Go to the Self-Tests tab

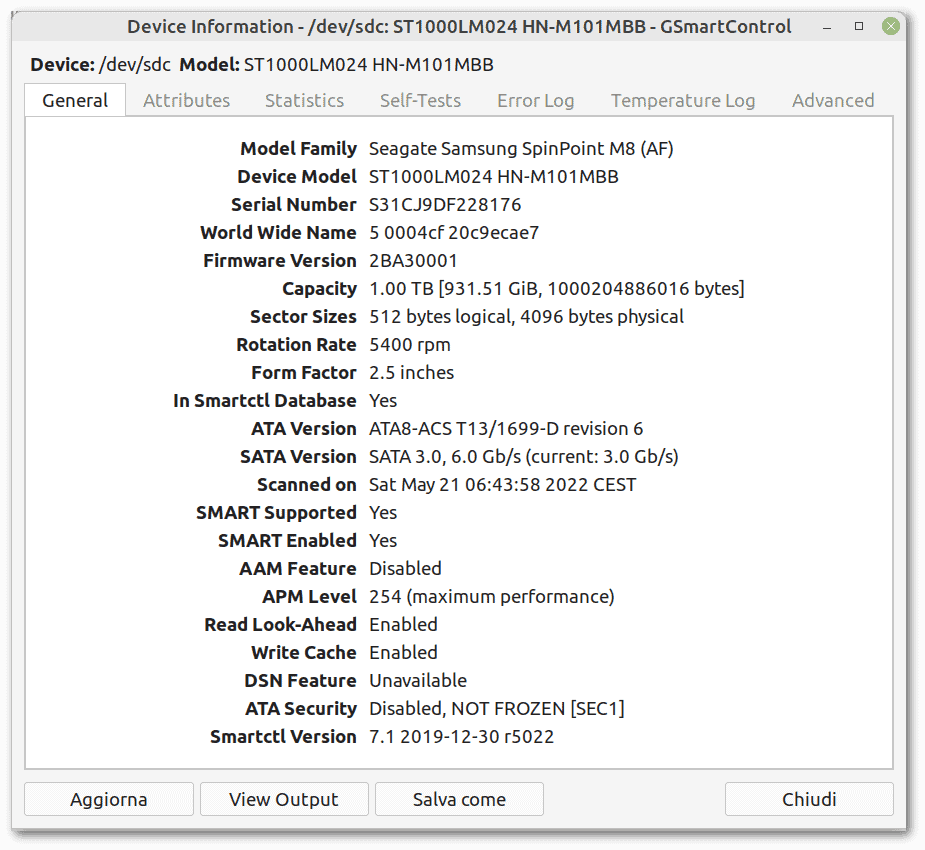tap(420, 100)
